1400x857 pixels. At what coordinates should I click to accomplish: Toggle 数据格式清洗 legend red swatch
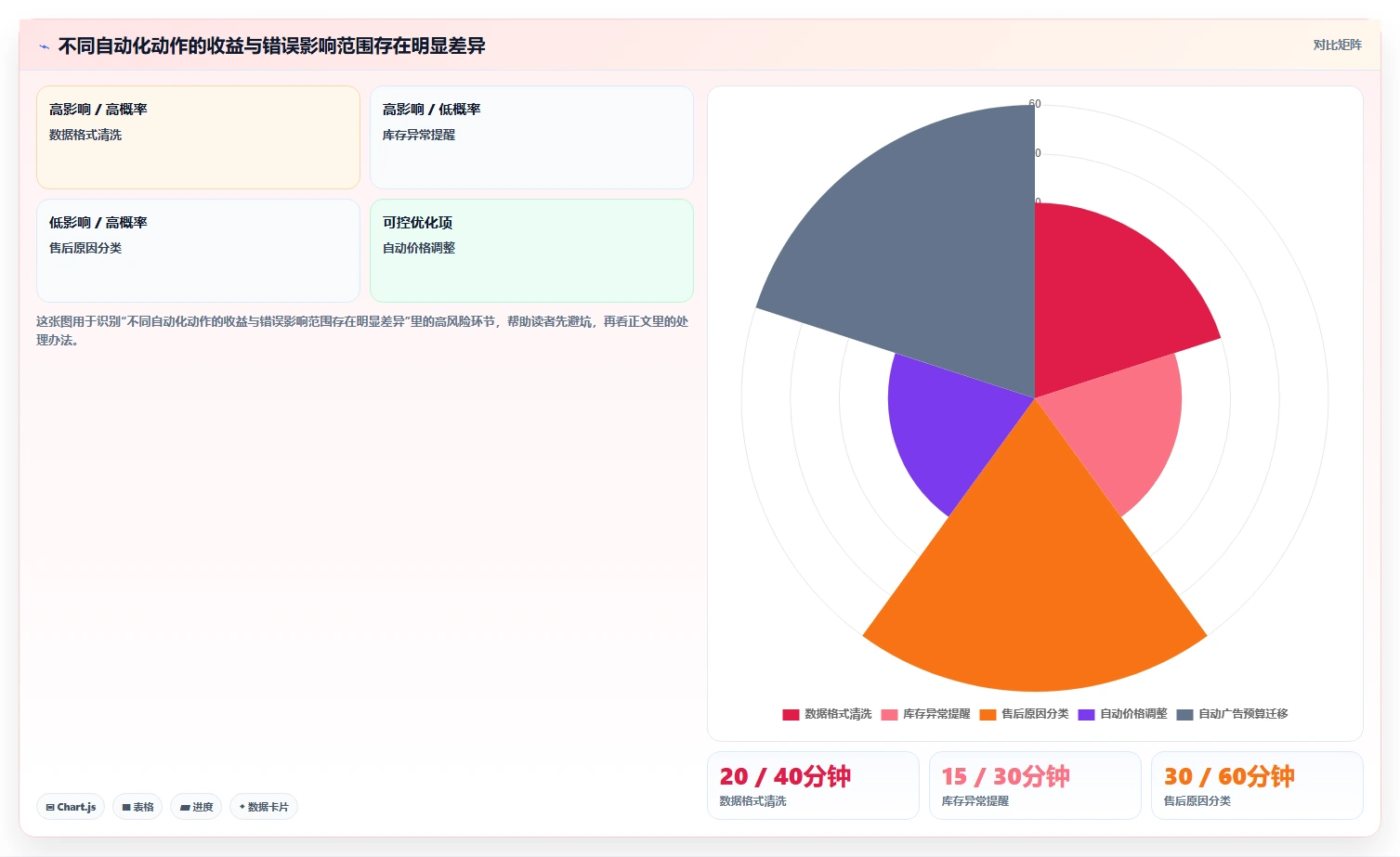791,714
